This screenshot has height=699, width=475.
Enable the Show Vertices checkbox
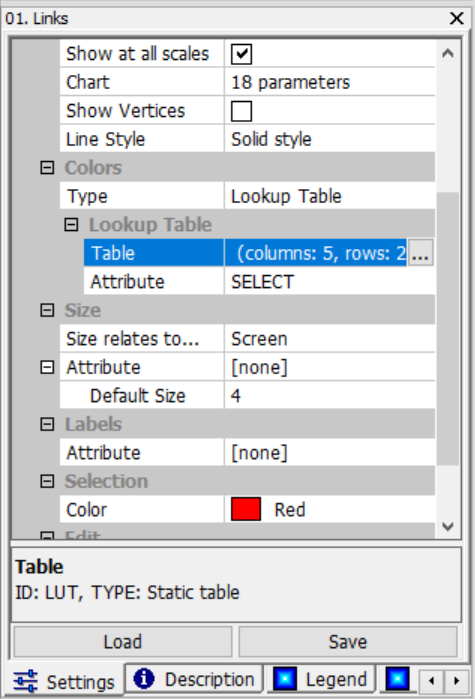(x=241, y=111)
